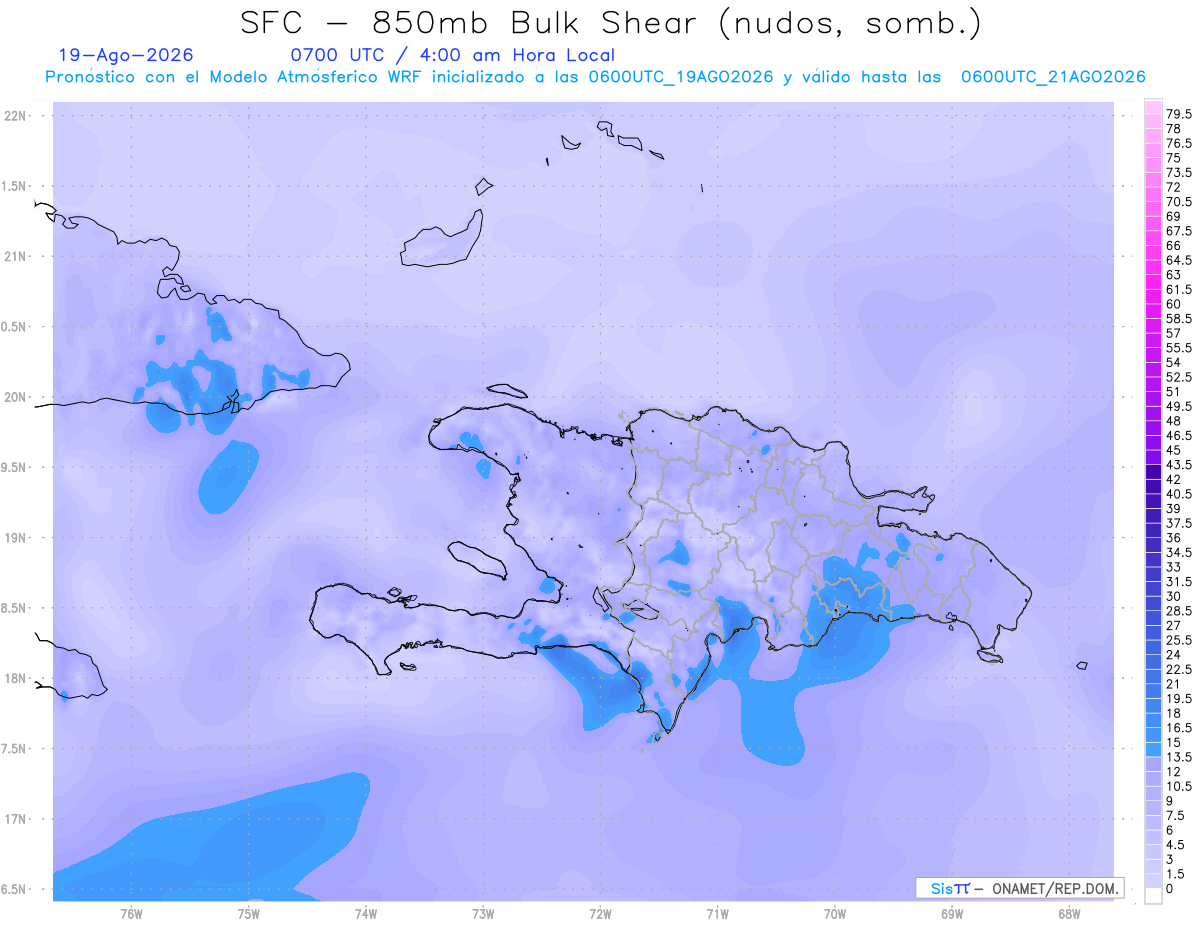Click the '17N' latitude label

[15, 819]
